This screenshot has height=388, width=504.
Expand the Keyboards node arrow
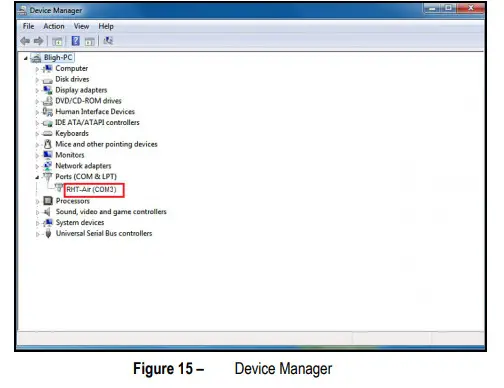click(x=37, y=134)
